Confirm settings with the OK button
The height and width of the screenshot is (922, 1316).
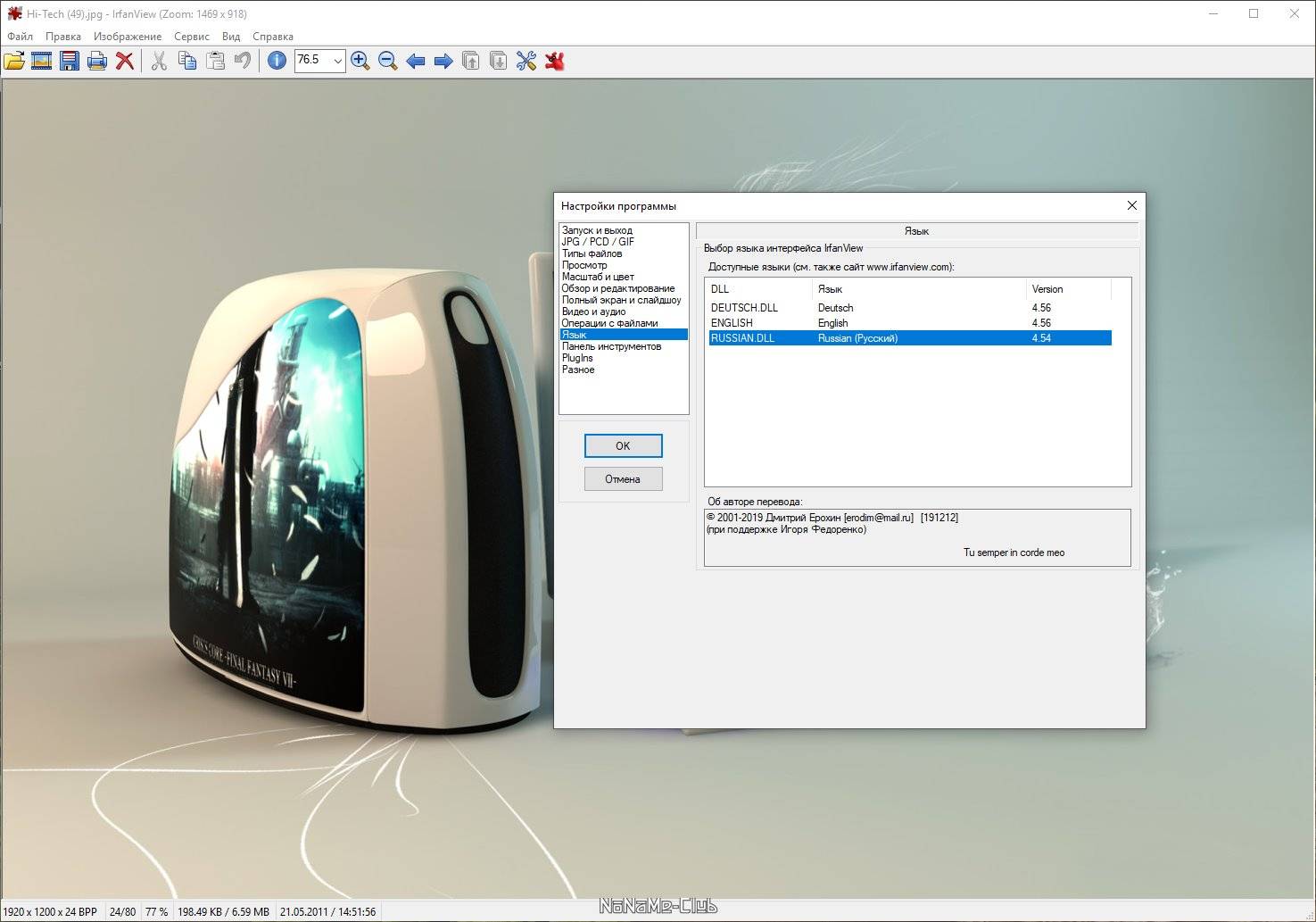pos(623,445)
